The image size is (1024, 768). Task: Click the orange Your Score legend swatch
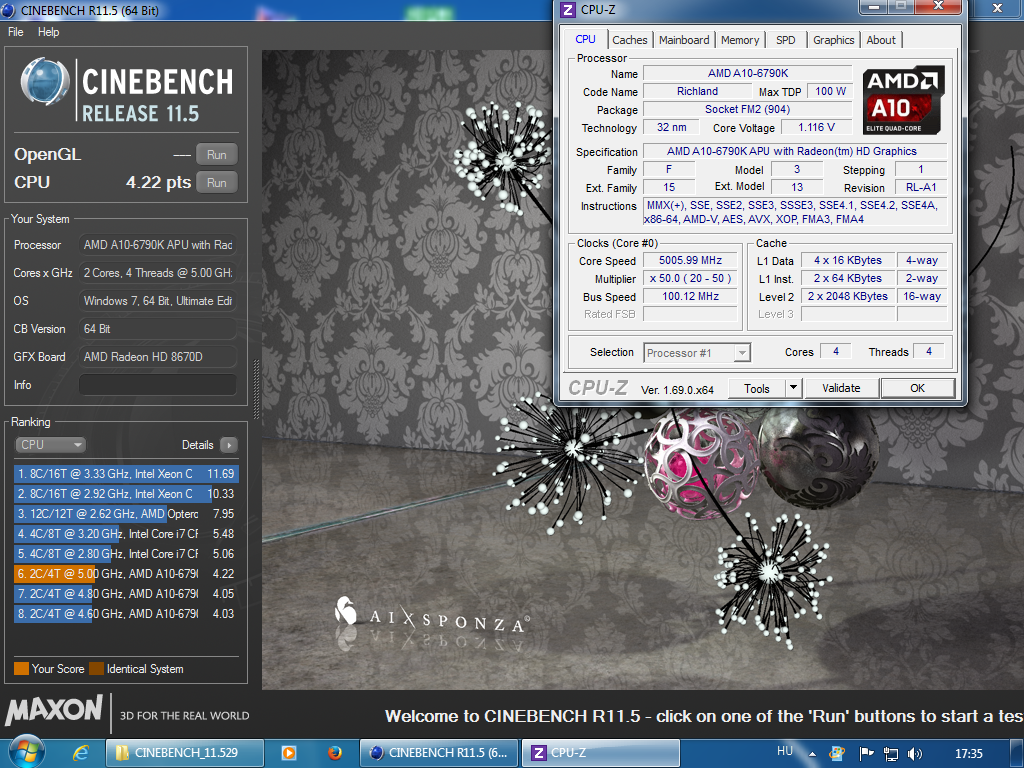(x=22, y=669)
